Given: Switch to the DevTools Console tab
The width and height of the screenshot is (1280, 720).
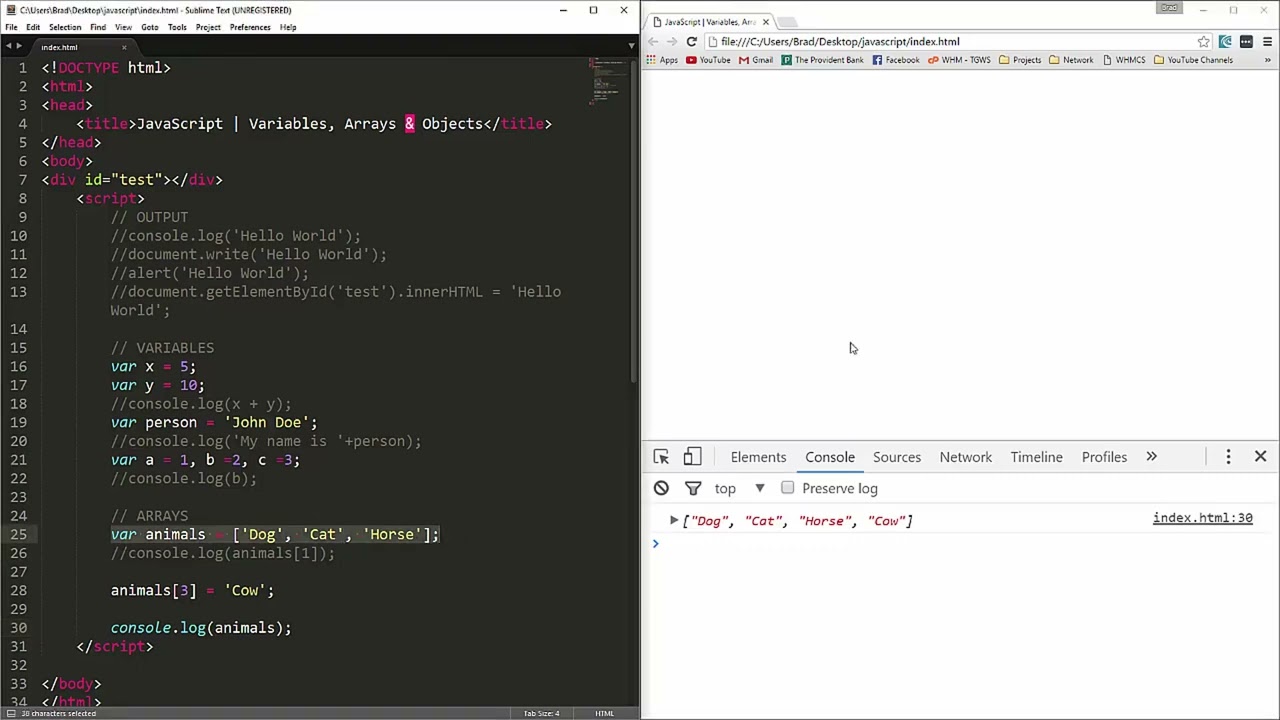Looking at the screenshot, I should tap(830, 457).
